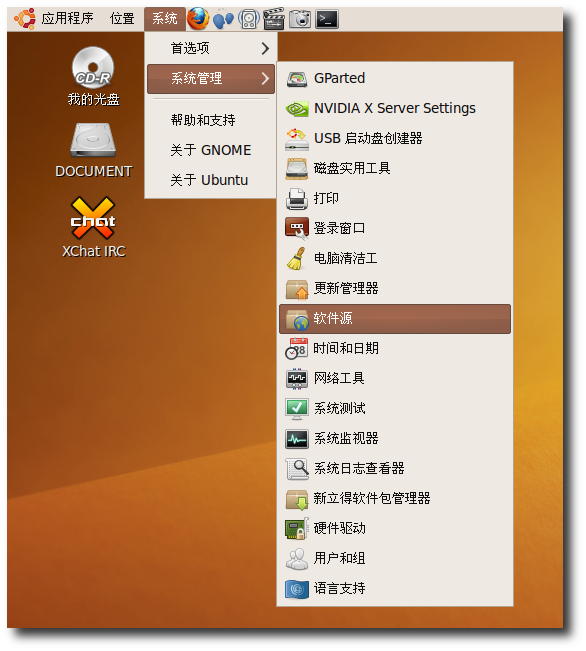586x651 pixels.
Task: Click the GParted disk icon
Action: [297, 78]
